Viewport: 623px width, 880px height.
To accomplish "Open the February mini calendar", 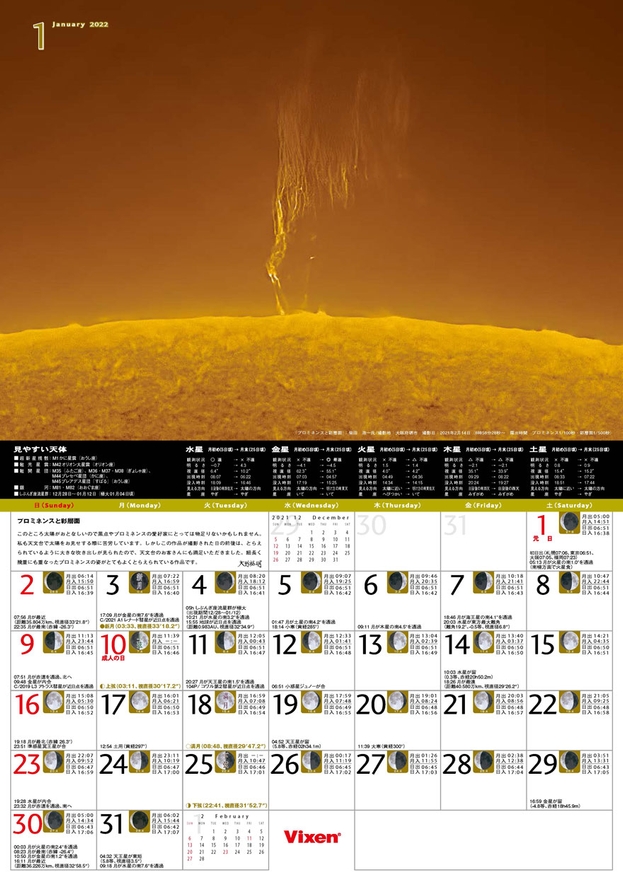I will click(x=226, y=836).
